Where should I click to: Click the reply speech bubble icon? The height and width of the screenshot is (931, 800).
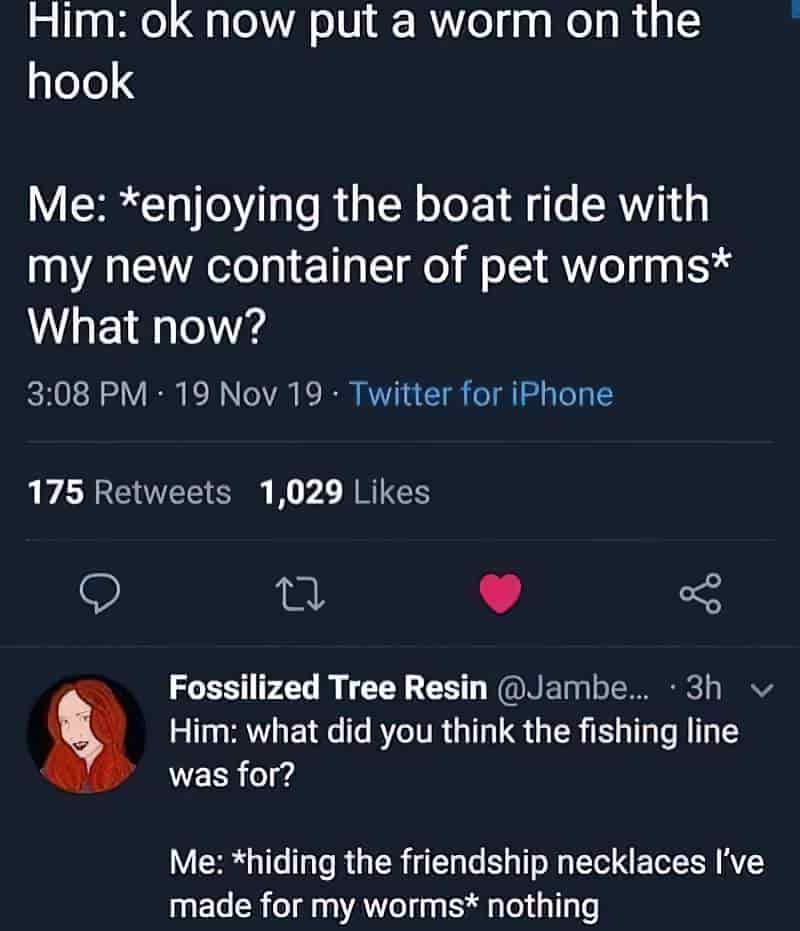point(100,593)
